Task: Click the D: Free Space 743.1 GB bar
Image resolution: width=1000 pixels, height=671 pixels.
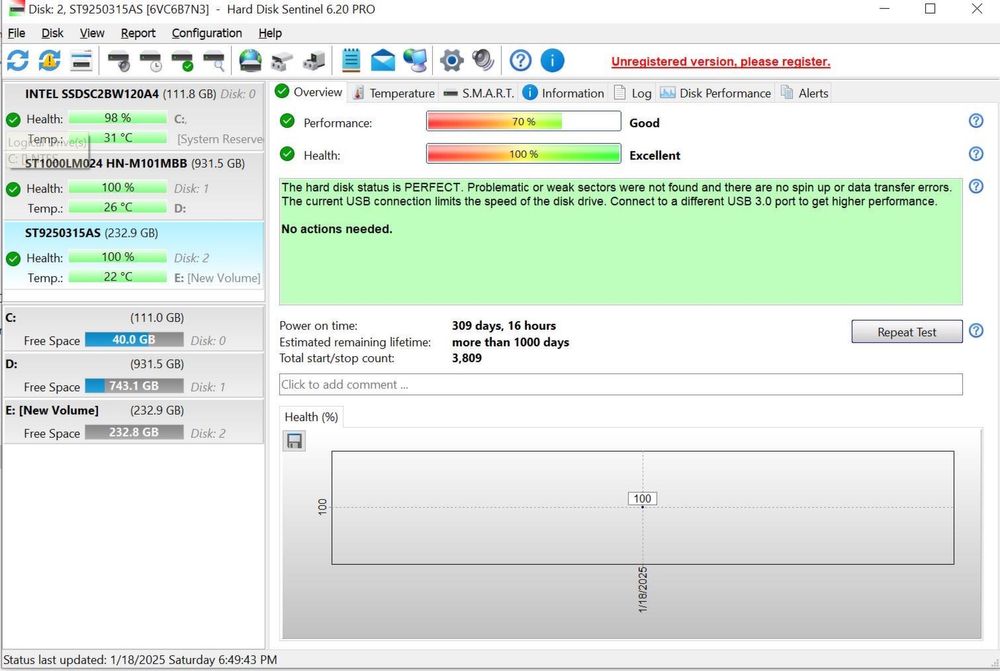Action: click(134, 386)
